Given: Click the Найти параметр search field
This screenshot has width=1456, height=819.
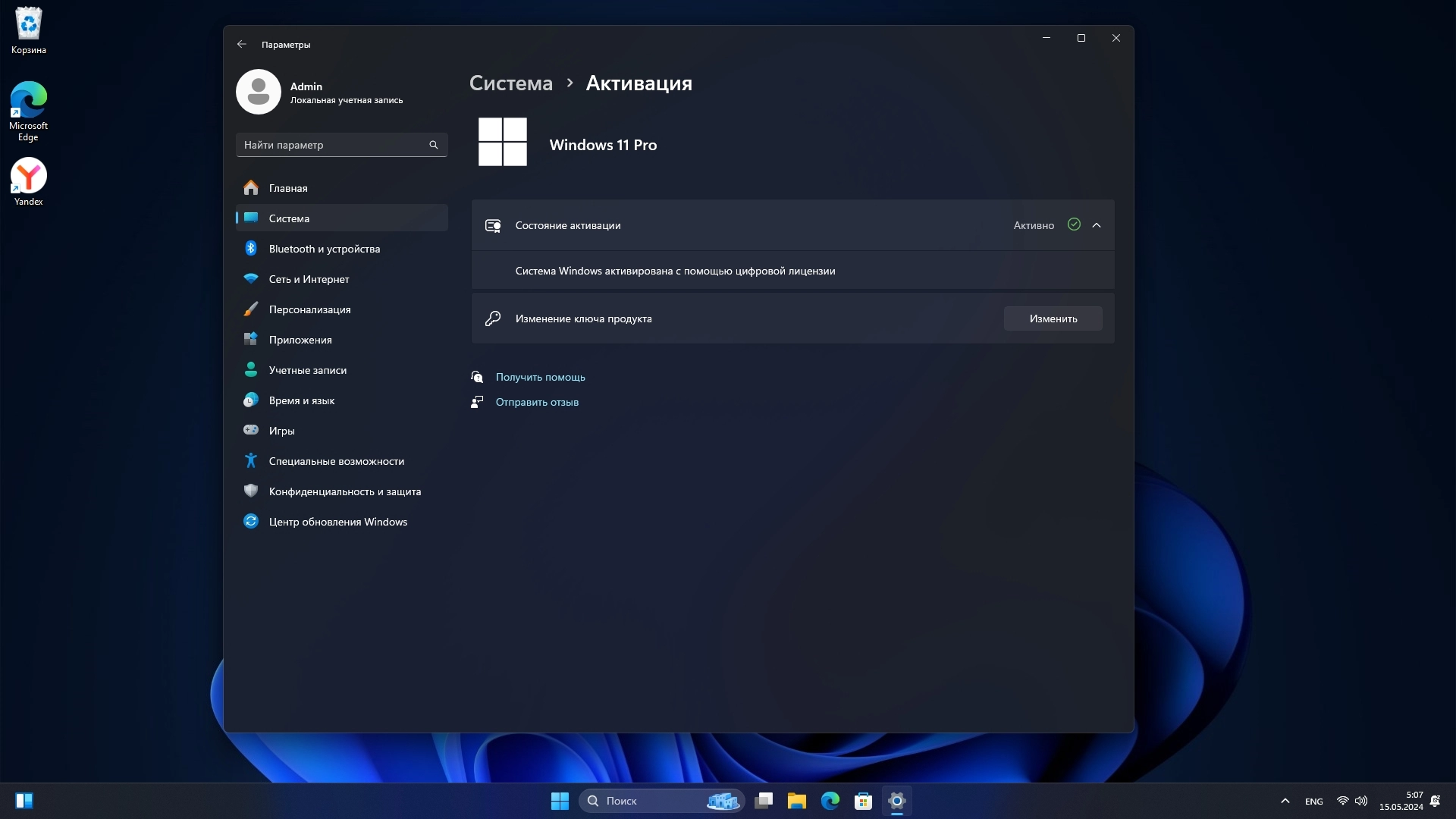Looking at the screenshot, I should pyautogui.click(x=334, y=145).
